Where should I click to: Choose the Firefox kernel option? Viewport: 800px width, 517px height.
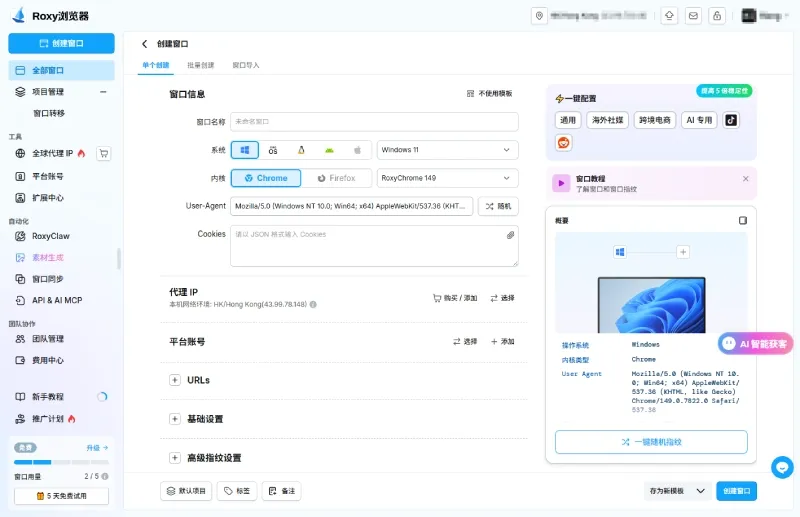(336, 178)
